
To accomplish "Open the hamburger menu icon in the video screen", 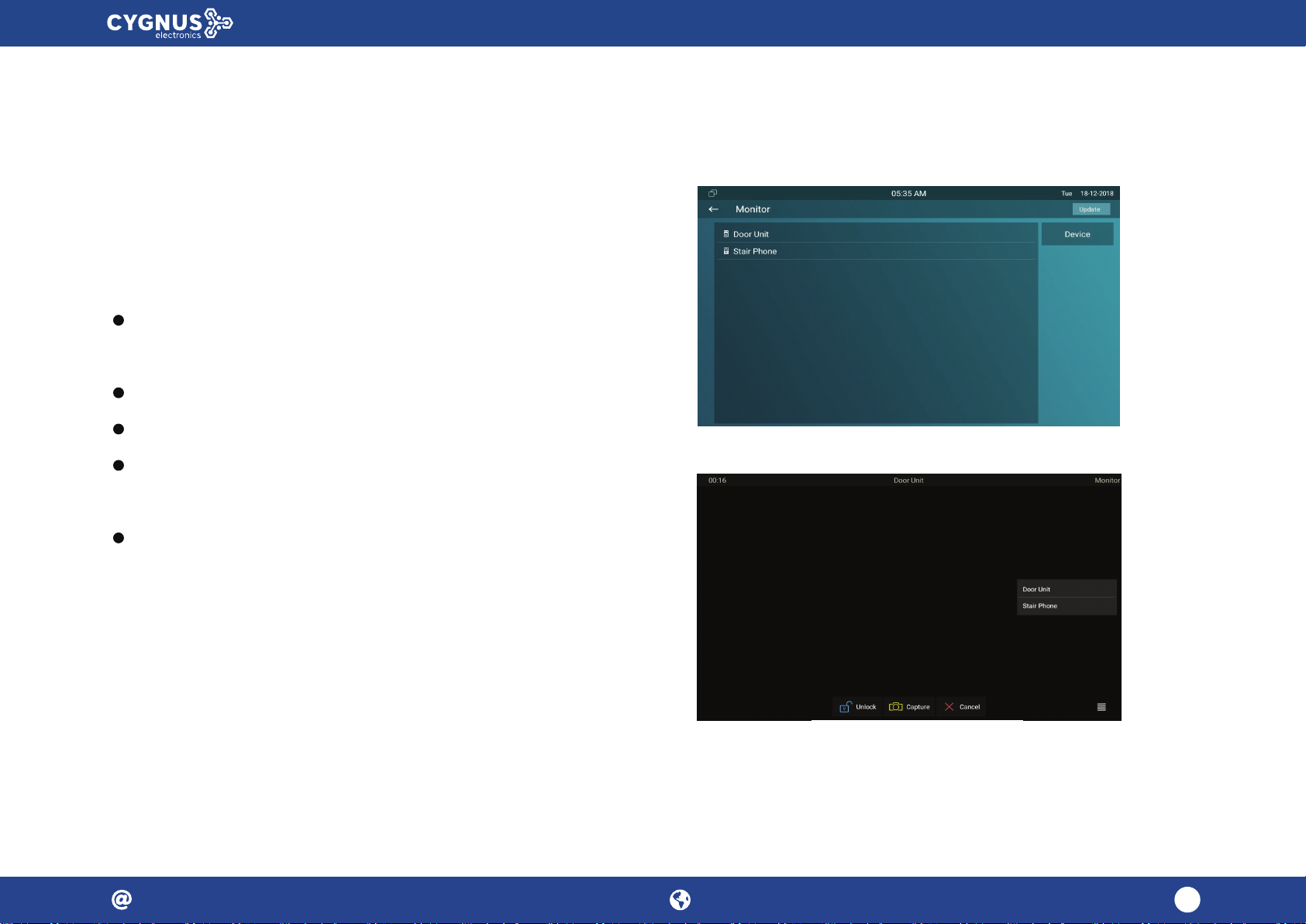I will 1101,707.
